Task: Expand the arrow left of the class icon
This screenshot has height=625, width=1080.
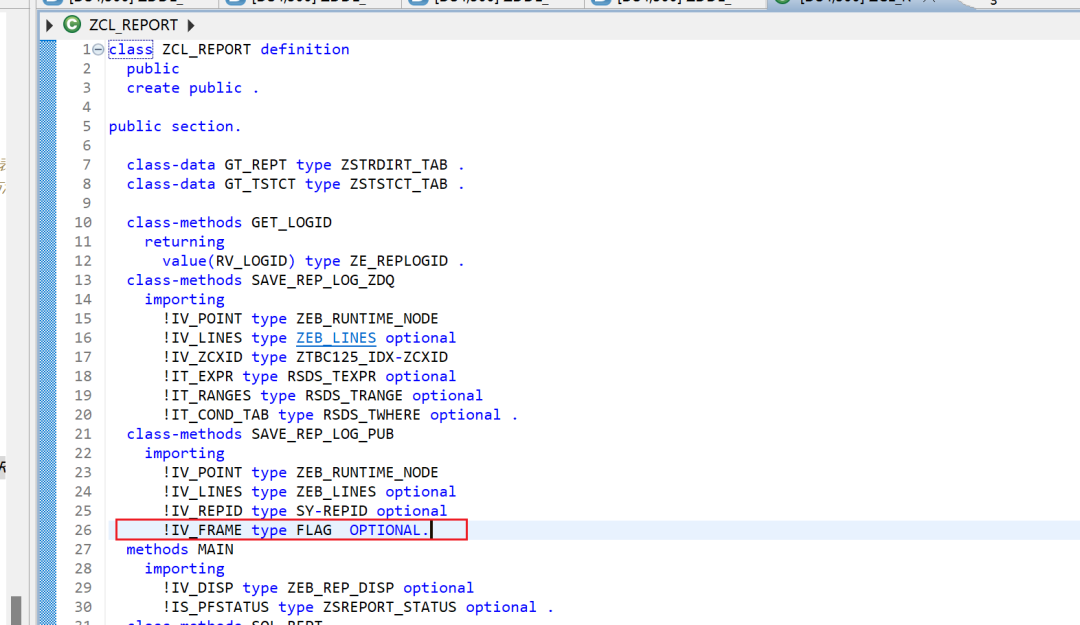Action: tap(49, 25)
